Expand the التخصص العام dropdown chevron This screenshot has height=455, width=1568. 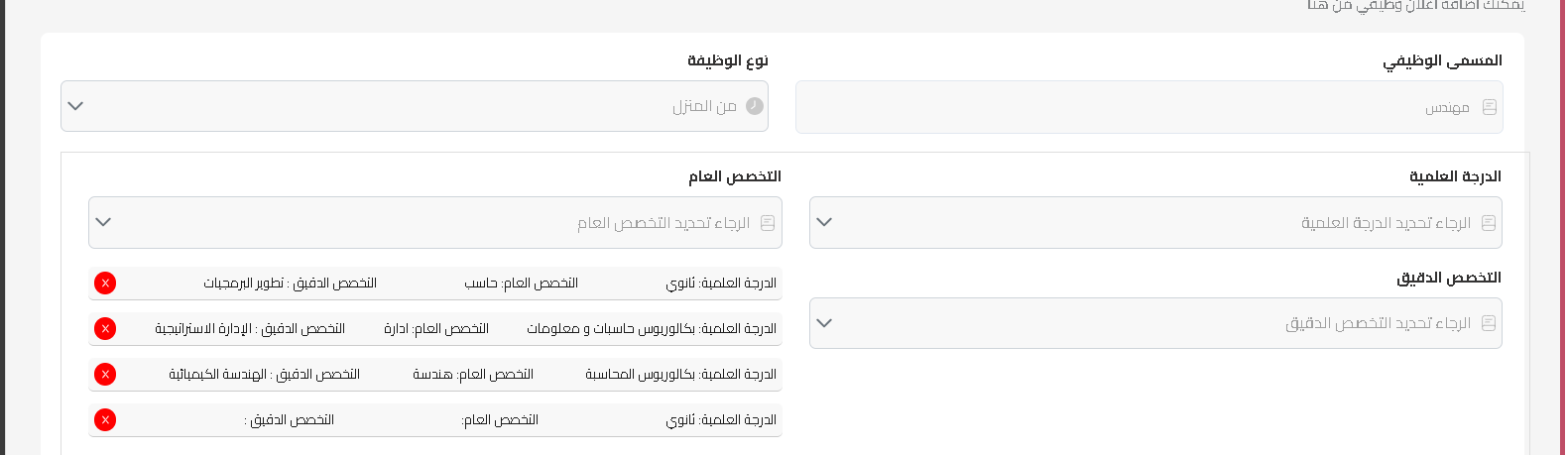point(103,222)
